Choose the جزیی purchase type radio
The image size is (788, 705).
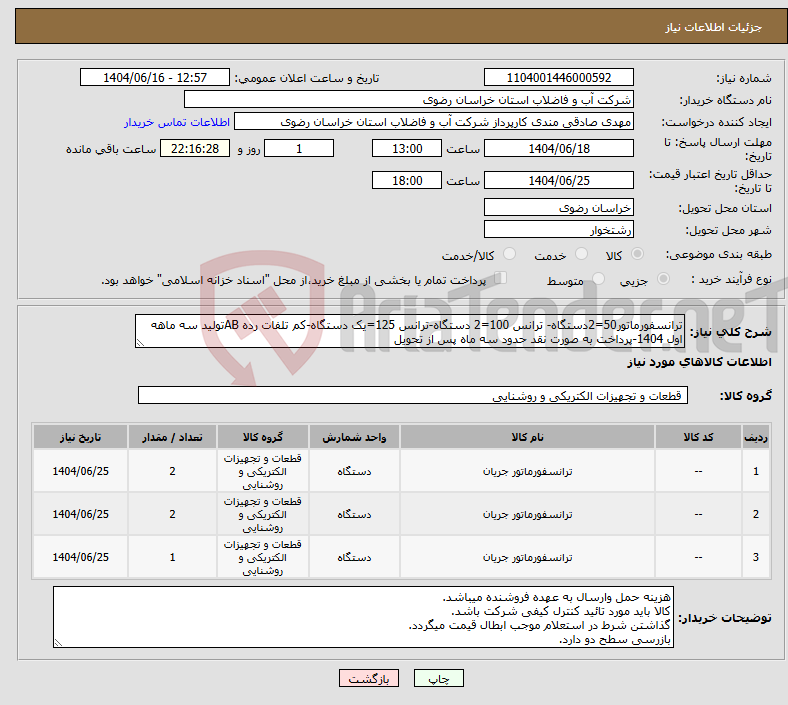click(663, 278)
